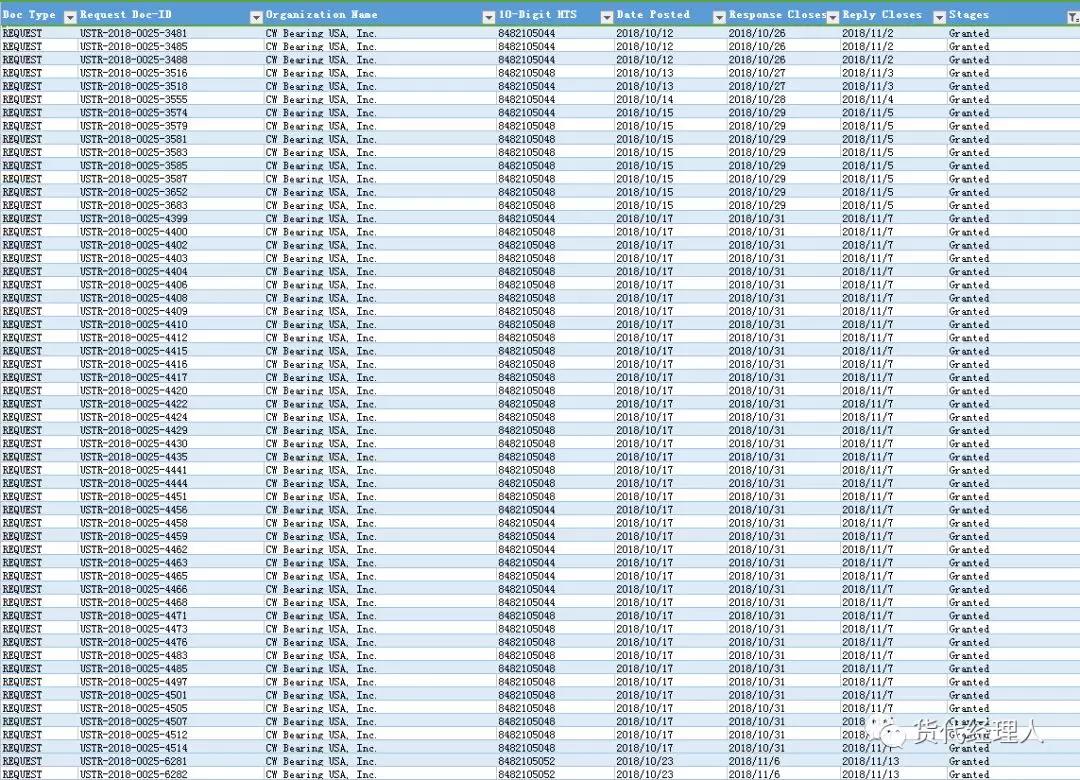Viewport: 1080px width, 780px height.
Task: Click HTS code in row USTR-2018-0025-4485
Action: click(527, 668)
